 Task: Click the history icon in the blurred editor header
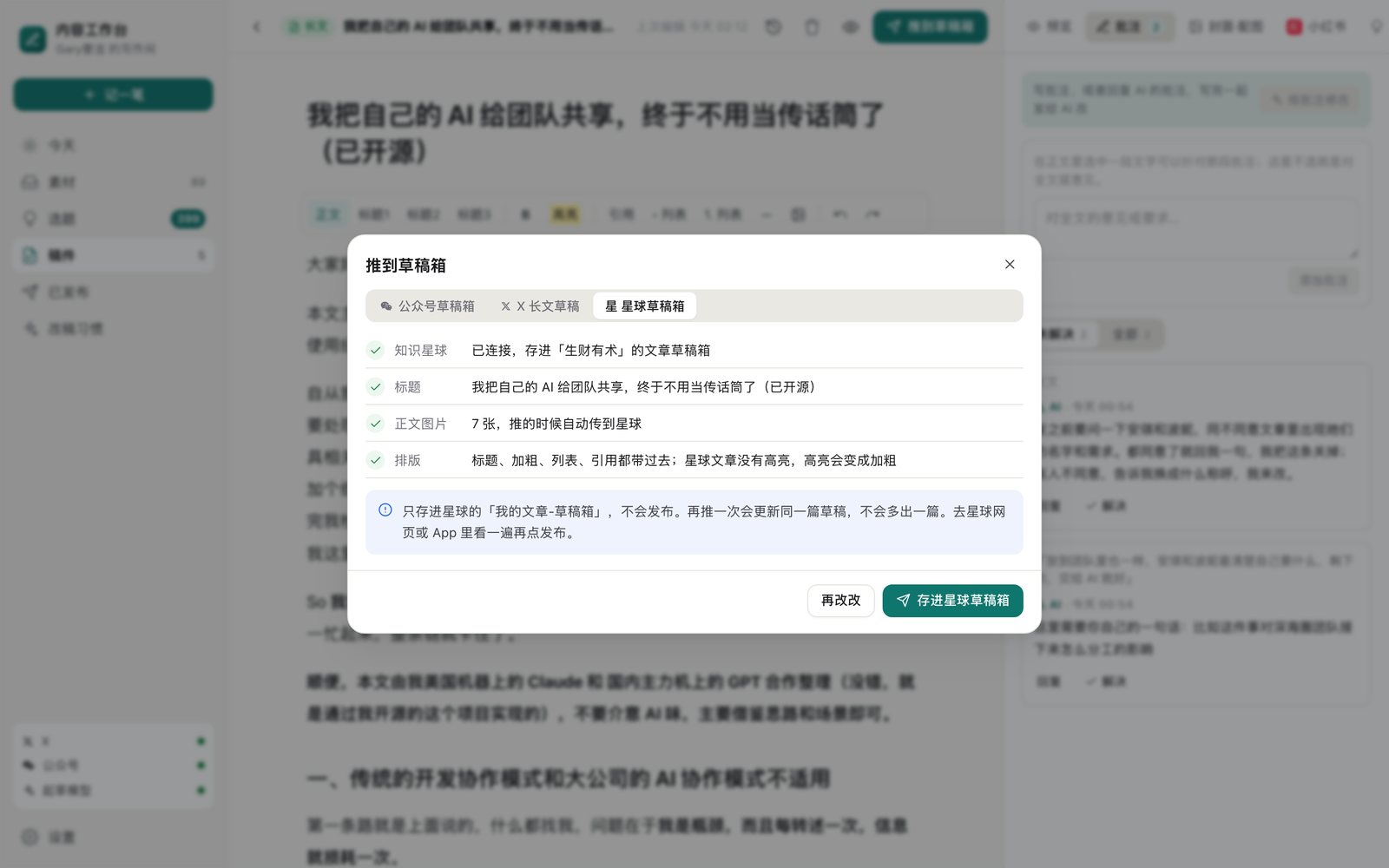point(773,27)
